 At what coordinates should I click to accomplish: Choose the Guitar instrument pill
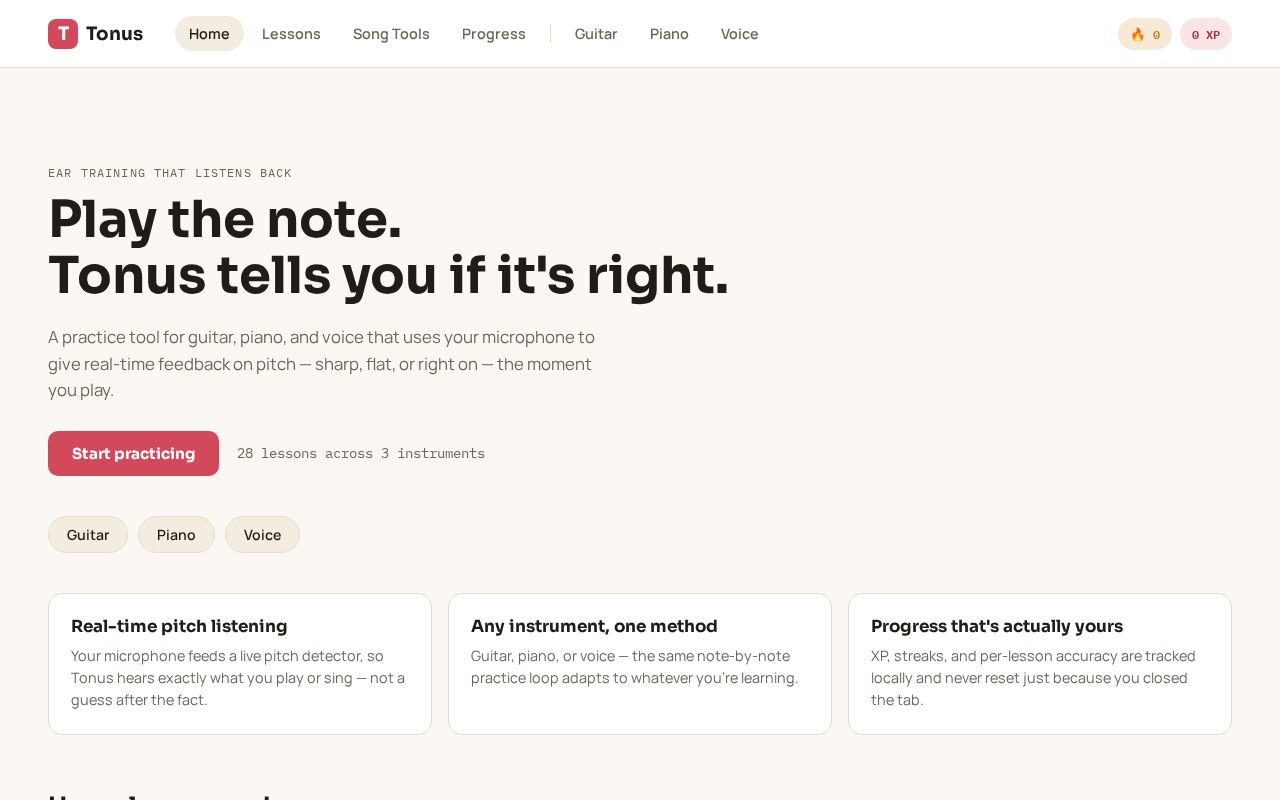pyautogui.click(x=88, y=535)
